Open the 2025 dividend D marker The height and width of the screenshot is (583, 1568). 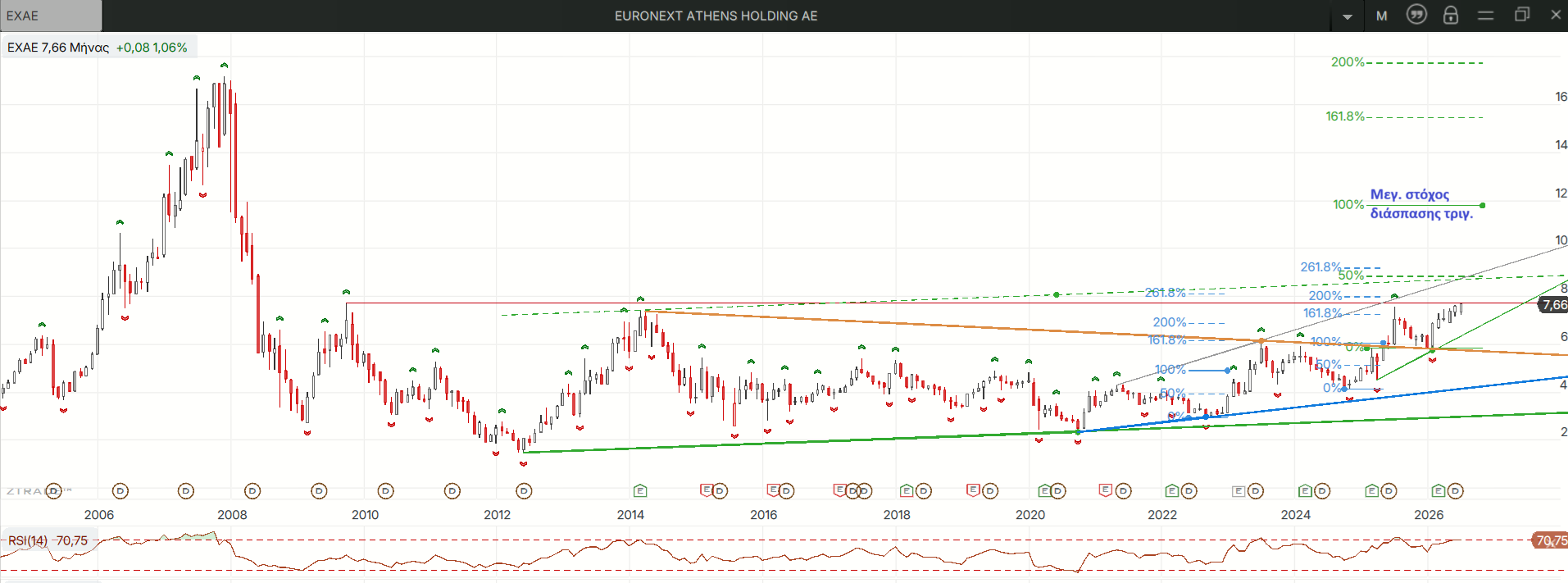point(1388,491)
